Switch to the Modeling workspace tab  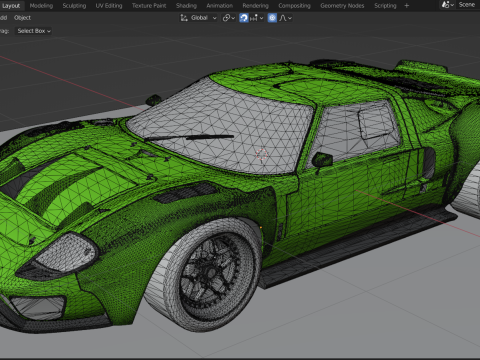pos(41,6)
